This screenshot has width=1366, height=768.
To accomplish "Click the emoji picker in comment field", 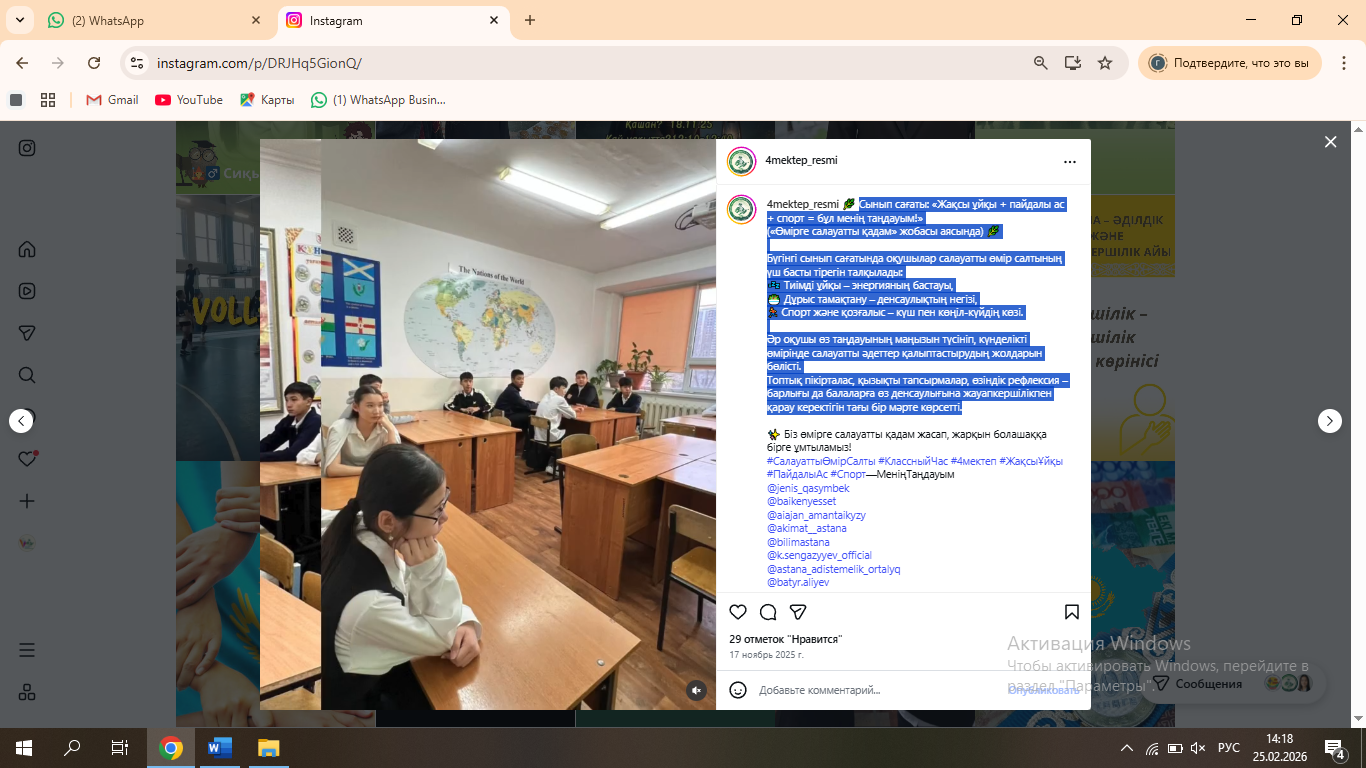I will (738, 690).
